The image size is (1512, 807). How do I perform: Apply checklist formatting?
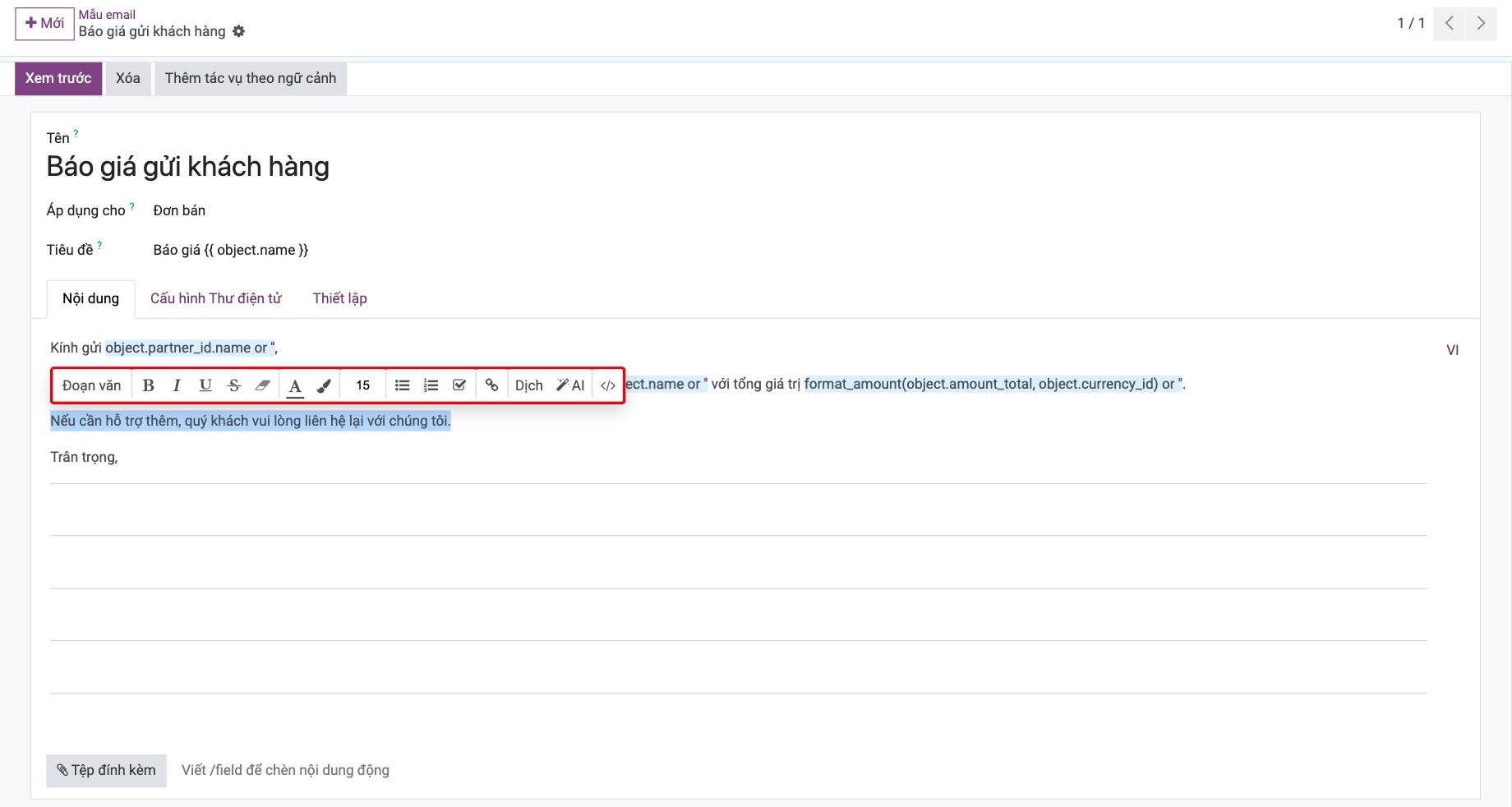[459, 385]
